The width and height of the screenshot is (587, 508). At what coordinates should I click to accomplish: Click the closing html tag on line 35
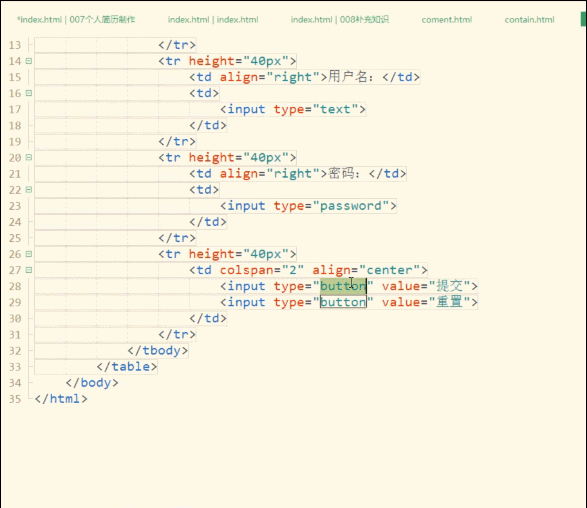tap(61, 399)
